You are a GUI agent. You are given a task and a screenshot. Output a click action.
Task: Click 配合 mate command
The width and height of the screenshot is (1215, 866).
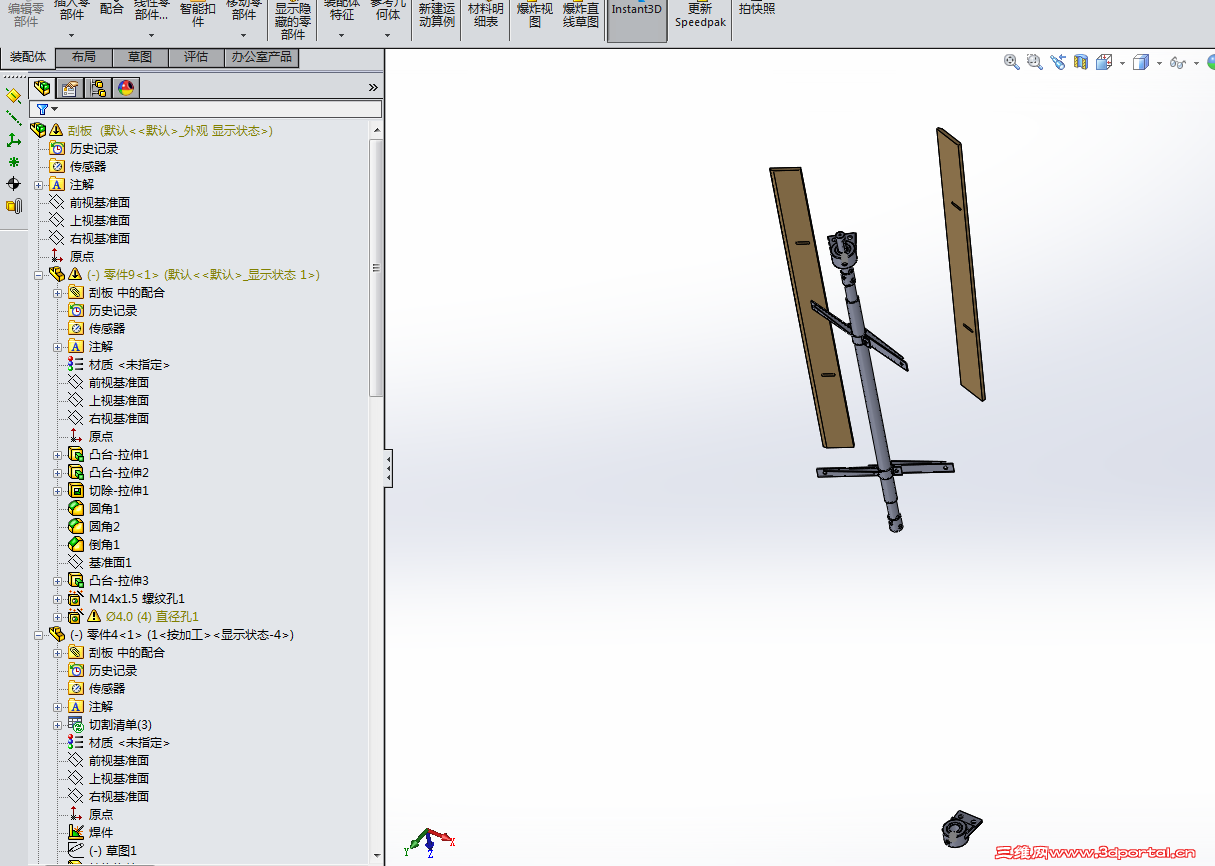pyautogui.click(x=112, y=8)
